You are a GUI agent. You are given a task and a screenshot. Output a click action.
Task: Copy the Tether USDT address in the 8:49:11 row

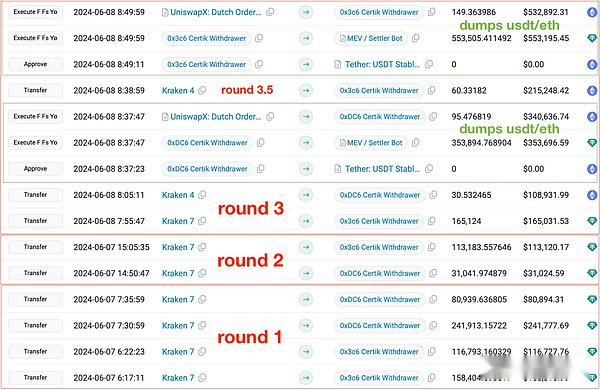coord(429,64)
